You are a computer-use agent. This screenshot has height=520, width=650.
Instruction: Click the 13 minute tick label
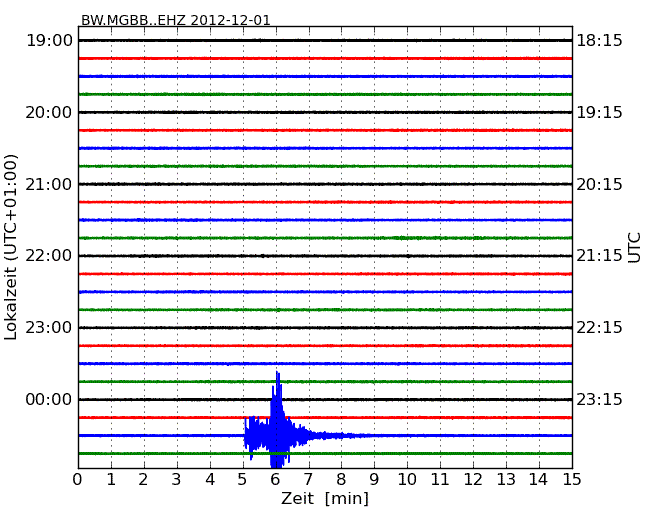506,479
